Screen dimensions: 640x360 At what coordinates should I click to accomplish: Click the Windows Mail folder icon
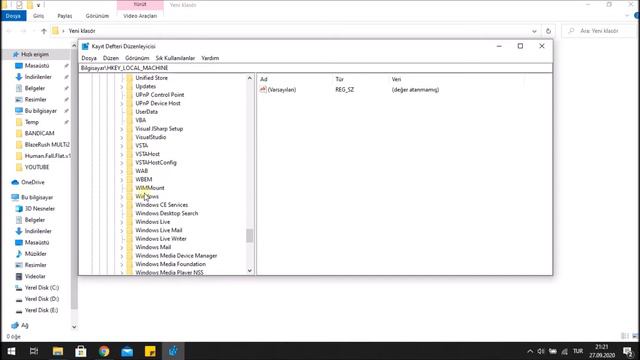pos(130,247)
